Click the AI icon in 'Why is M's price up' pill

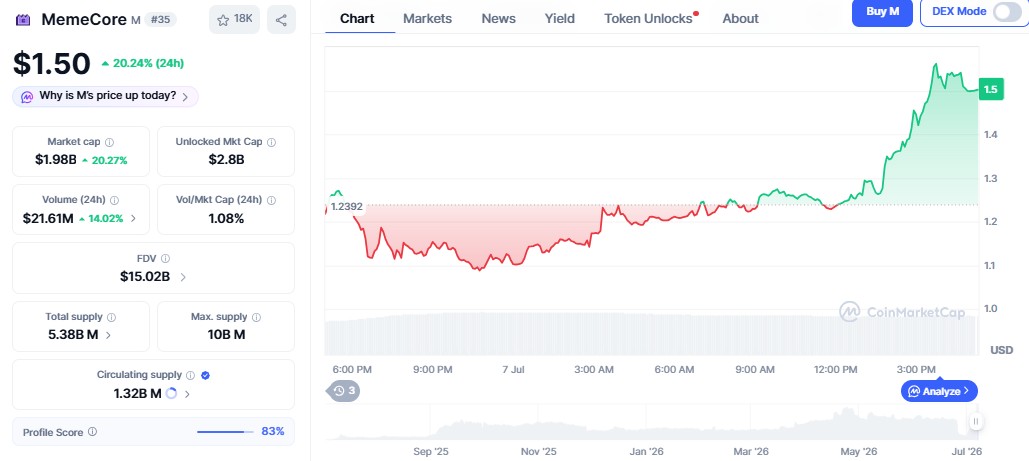pos(27,97)
